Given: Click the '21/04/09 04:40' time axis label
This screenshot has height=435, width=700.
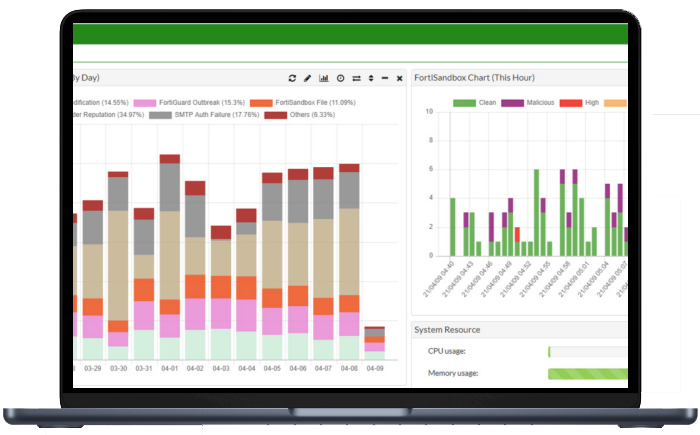Looking at the screenshot, I should [438, 280].
